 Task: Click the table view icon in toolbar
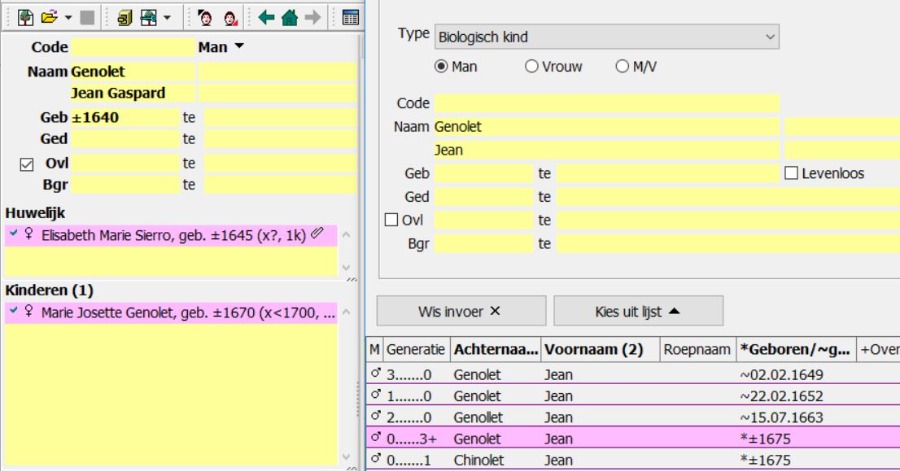point(350,17)
